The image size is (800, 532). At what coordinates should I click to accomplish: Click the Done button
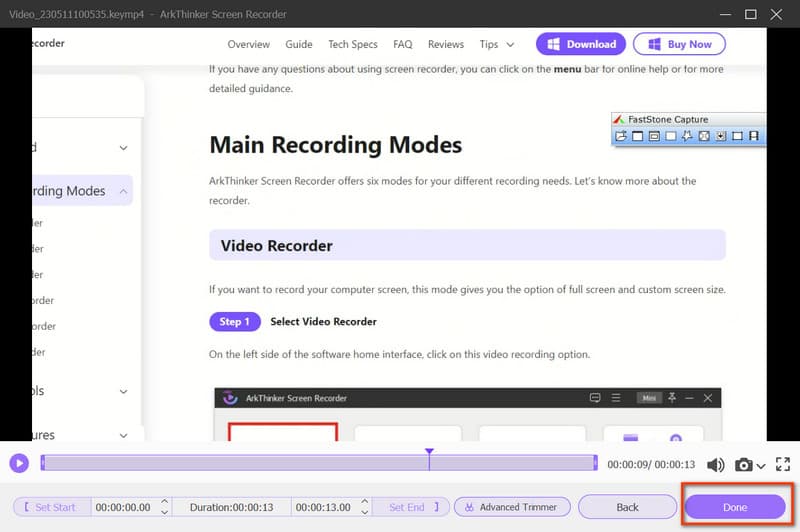[x=735, y=507]
